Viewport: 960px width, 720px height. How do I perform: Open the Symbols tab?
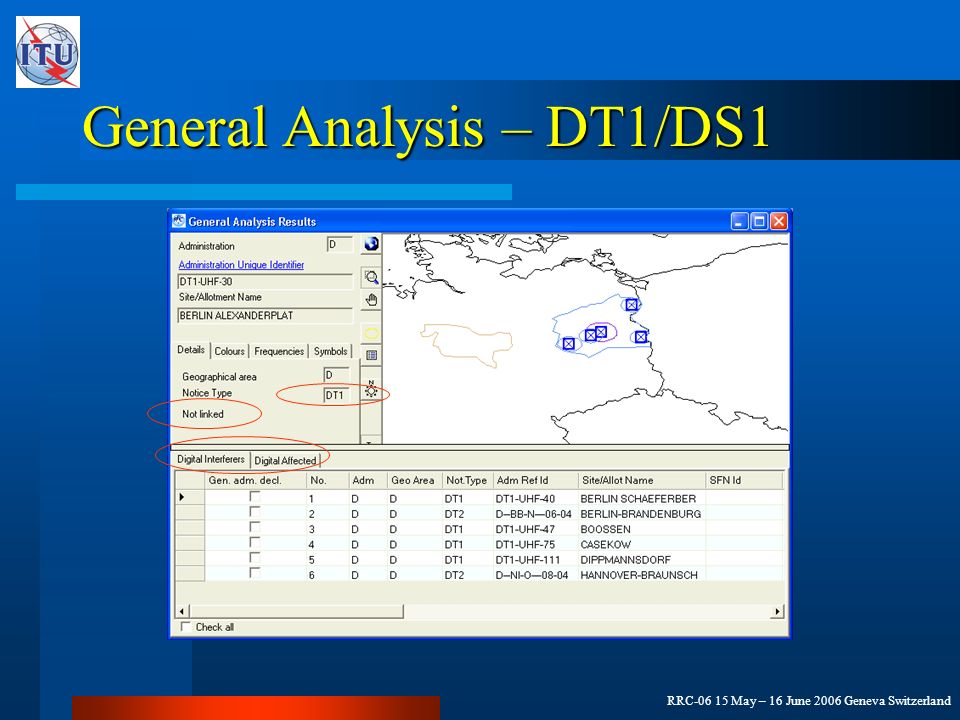coord(331,351)
